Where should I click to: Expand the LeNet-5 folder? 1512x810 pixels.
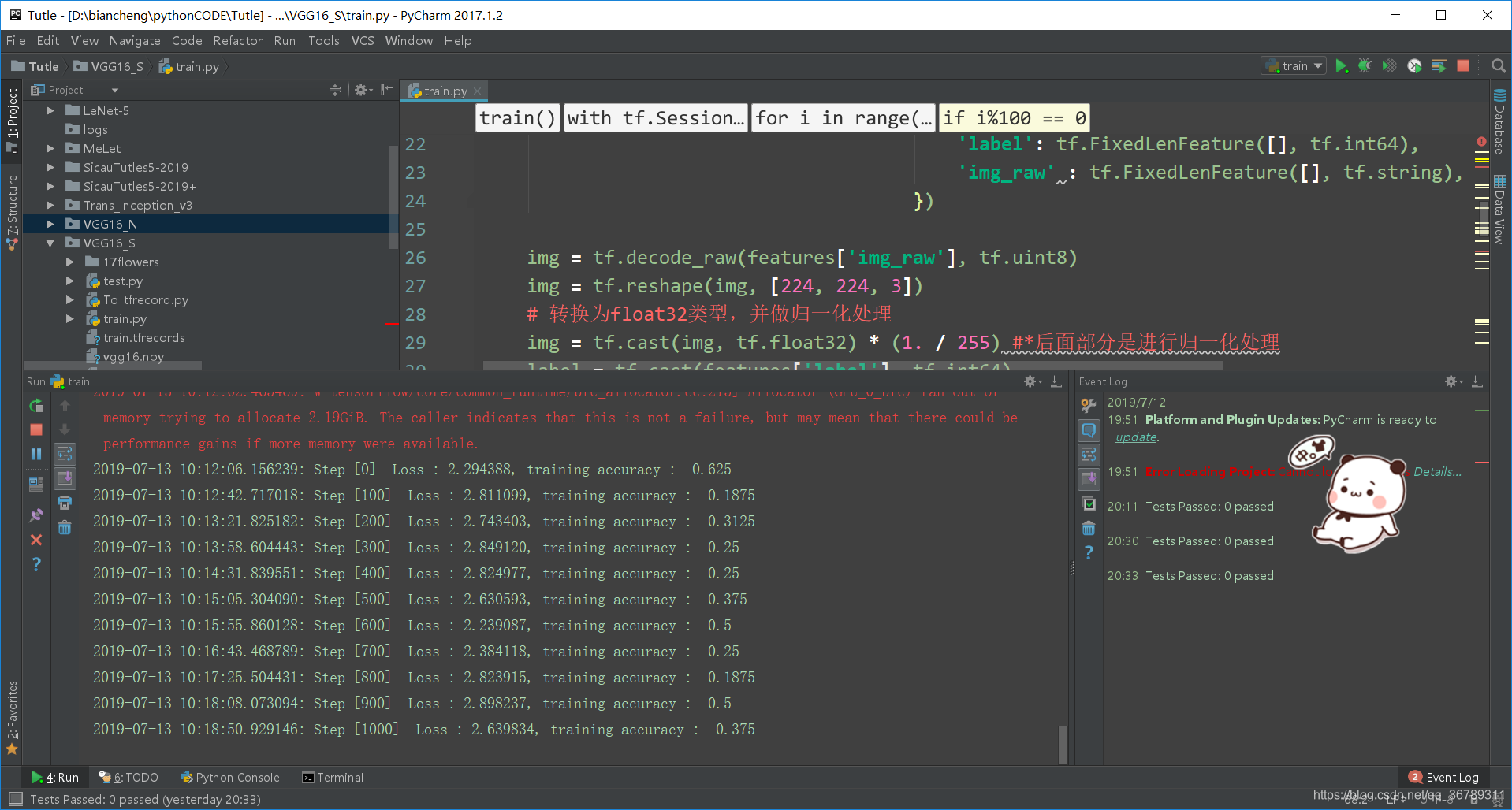tap(50, 110)
